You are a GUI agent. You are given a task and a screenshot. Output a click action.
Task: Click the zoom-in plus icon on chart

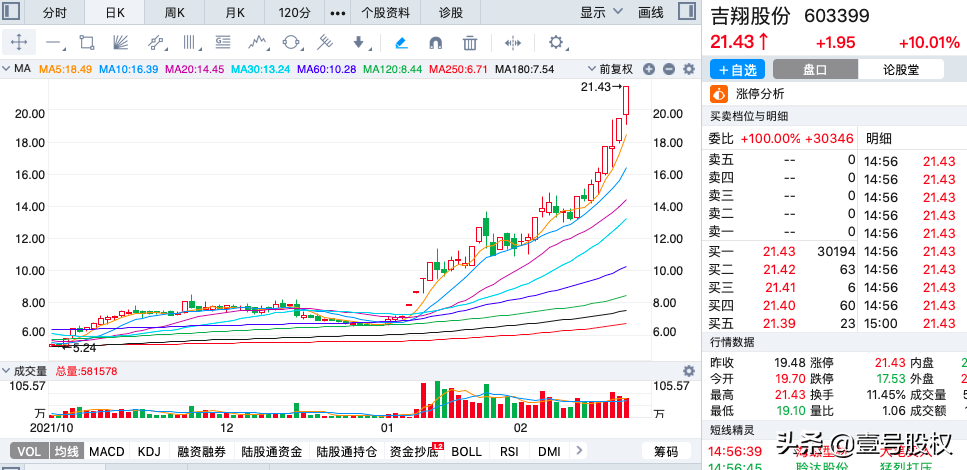649,69
